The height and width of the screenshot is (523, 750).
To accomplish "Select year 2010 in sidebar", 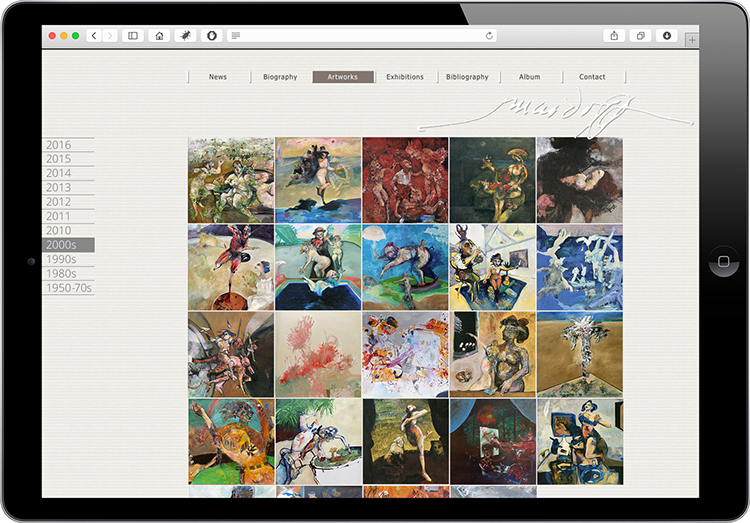I will 68,231.
